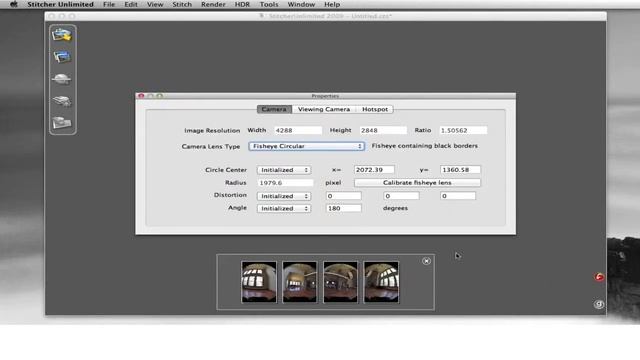The width and height of the screenshot is (640, 360).
Task: Switch to the Hotspot tab
Action: (x=375, y=109)
